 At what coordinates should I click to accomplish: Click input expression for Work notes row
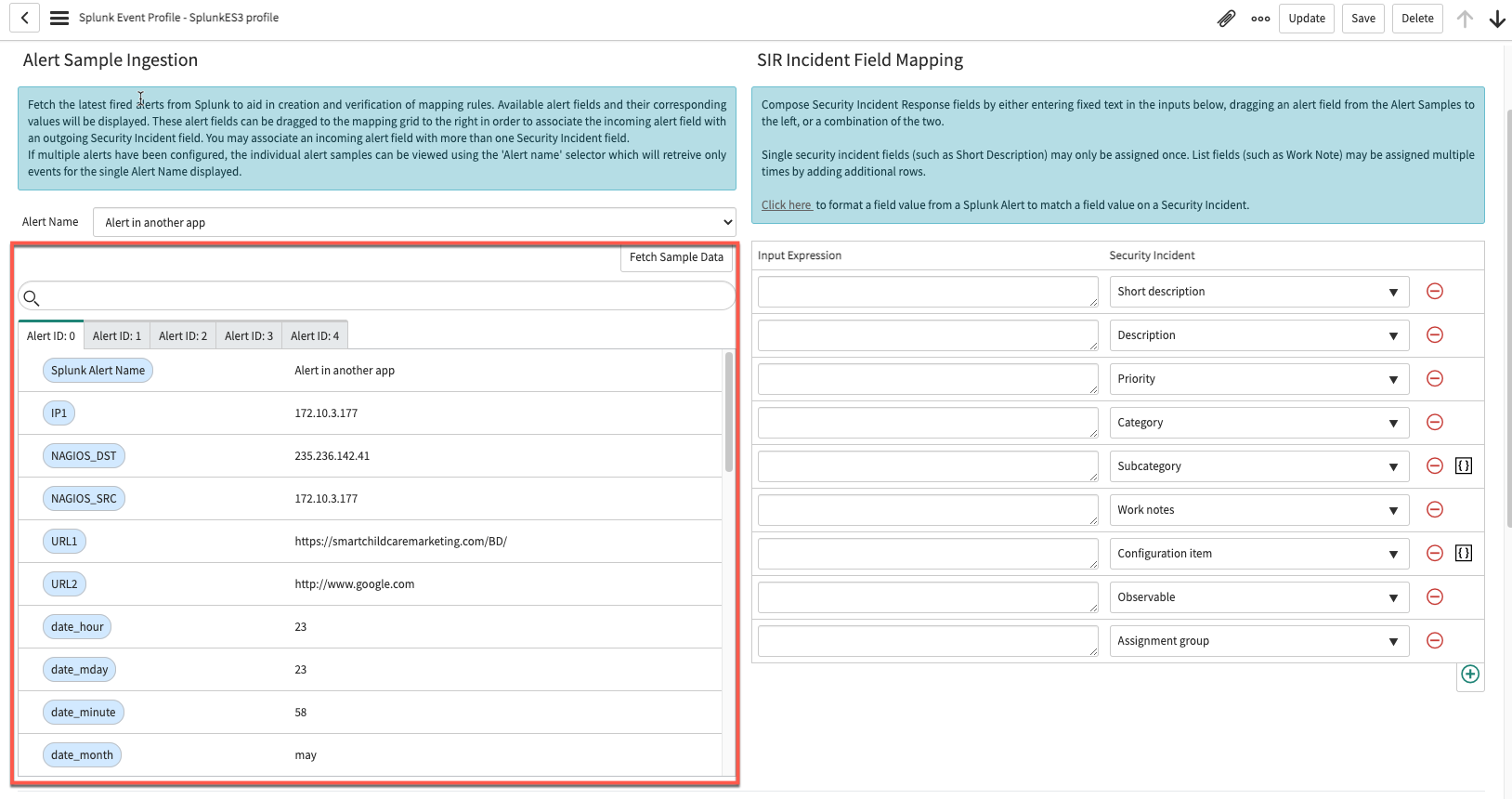[x=928, y=510]
